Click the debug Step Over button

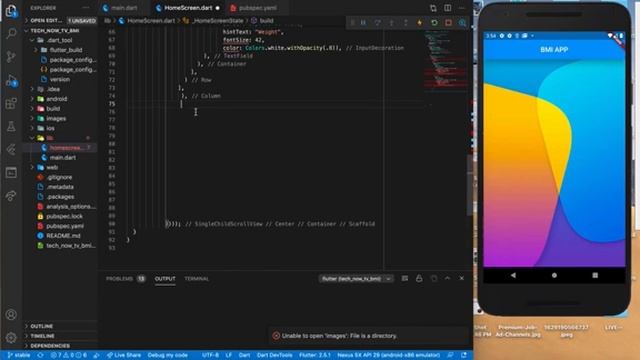378,23
